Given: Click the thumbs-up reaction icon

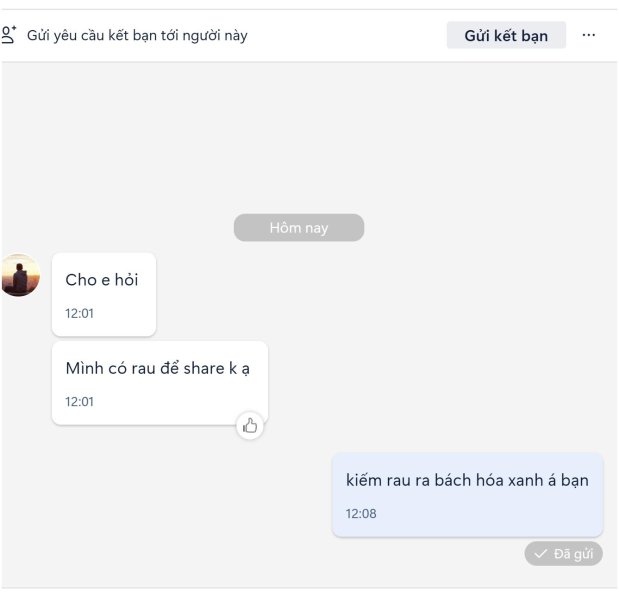Looking at the screenshot, I should click(x=250, y=426).
